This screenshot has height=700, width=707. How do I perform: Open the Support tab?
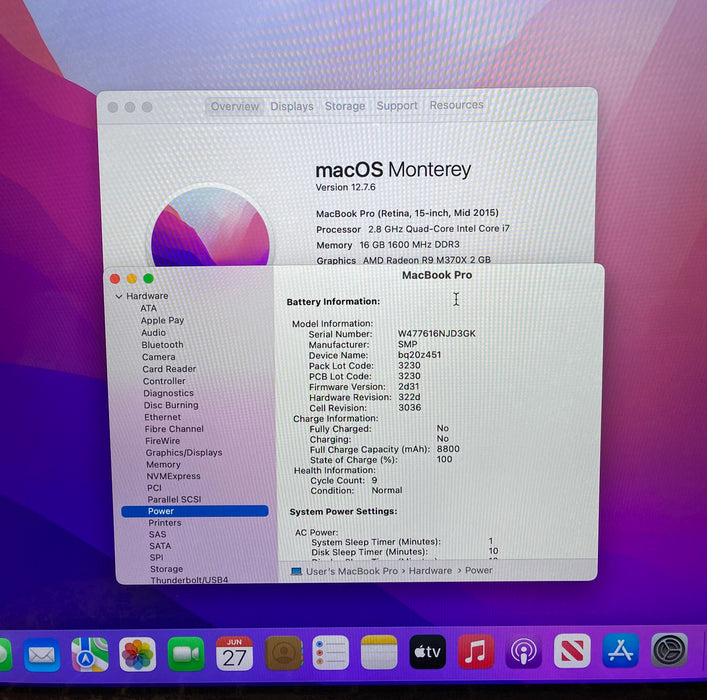point(397,106)
